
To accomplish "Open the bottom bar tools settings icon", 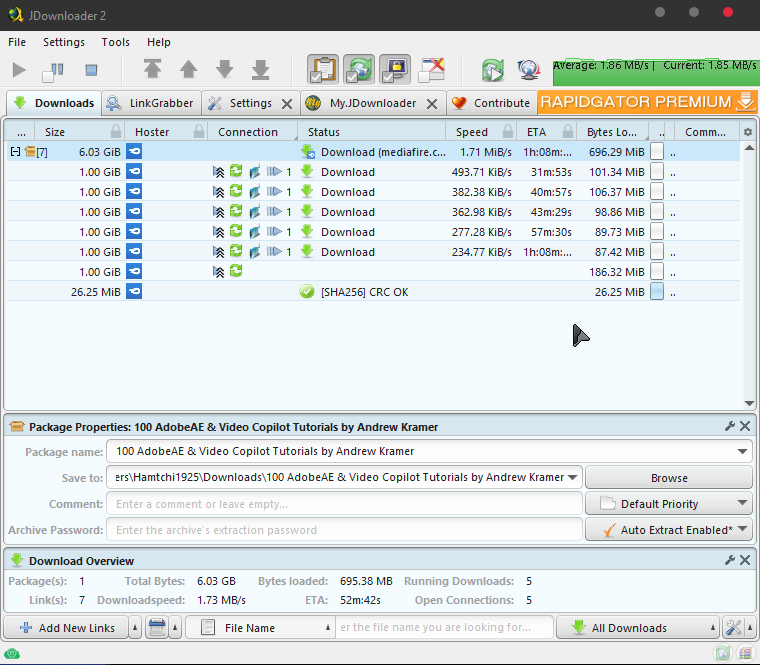I will 733,628.
